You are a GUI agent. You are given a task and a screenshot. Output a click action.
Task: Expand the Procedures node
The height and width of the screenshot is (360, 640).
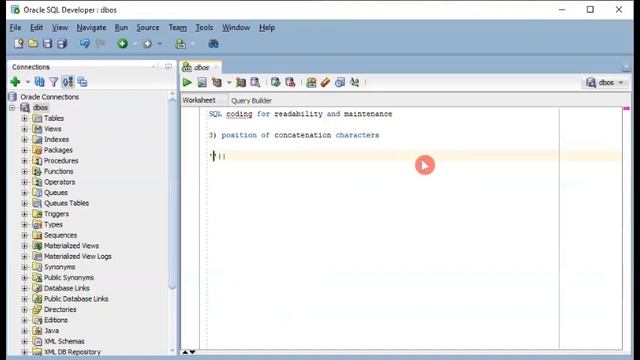(24, 161)
